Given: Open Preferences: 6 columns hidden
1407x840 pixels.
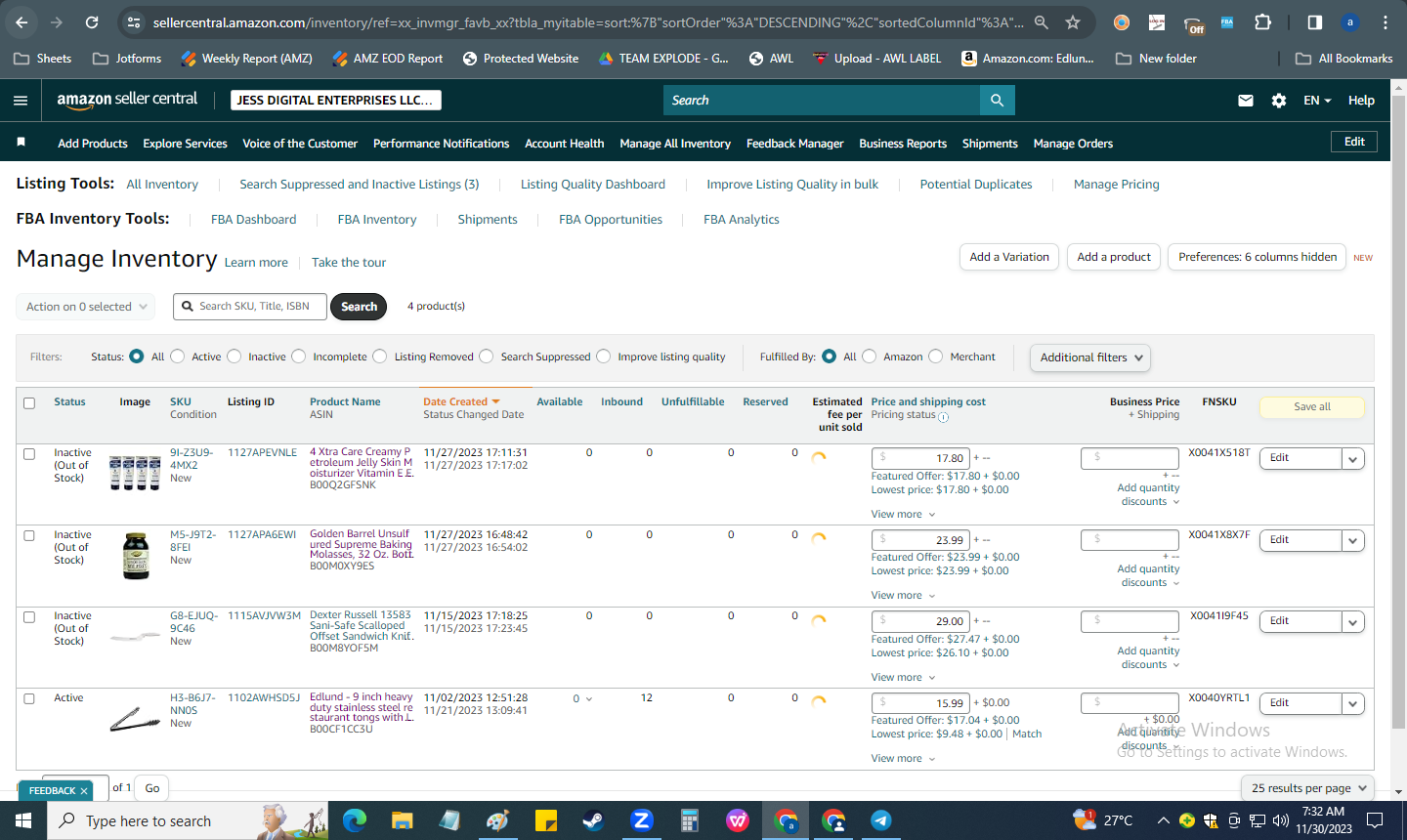Looking at the screenshot, I should coord(1257,257).
